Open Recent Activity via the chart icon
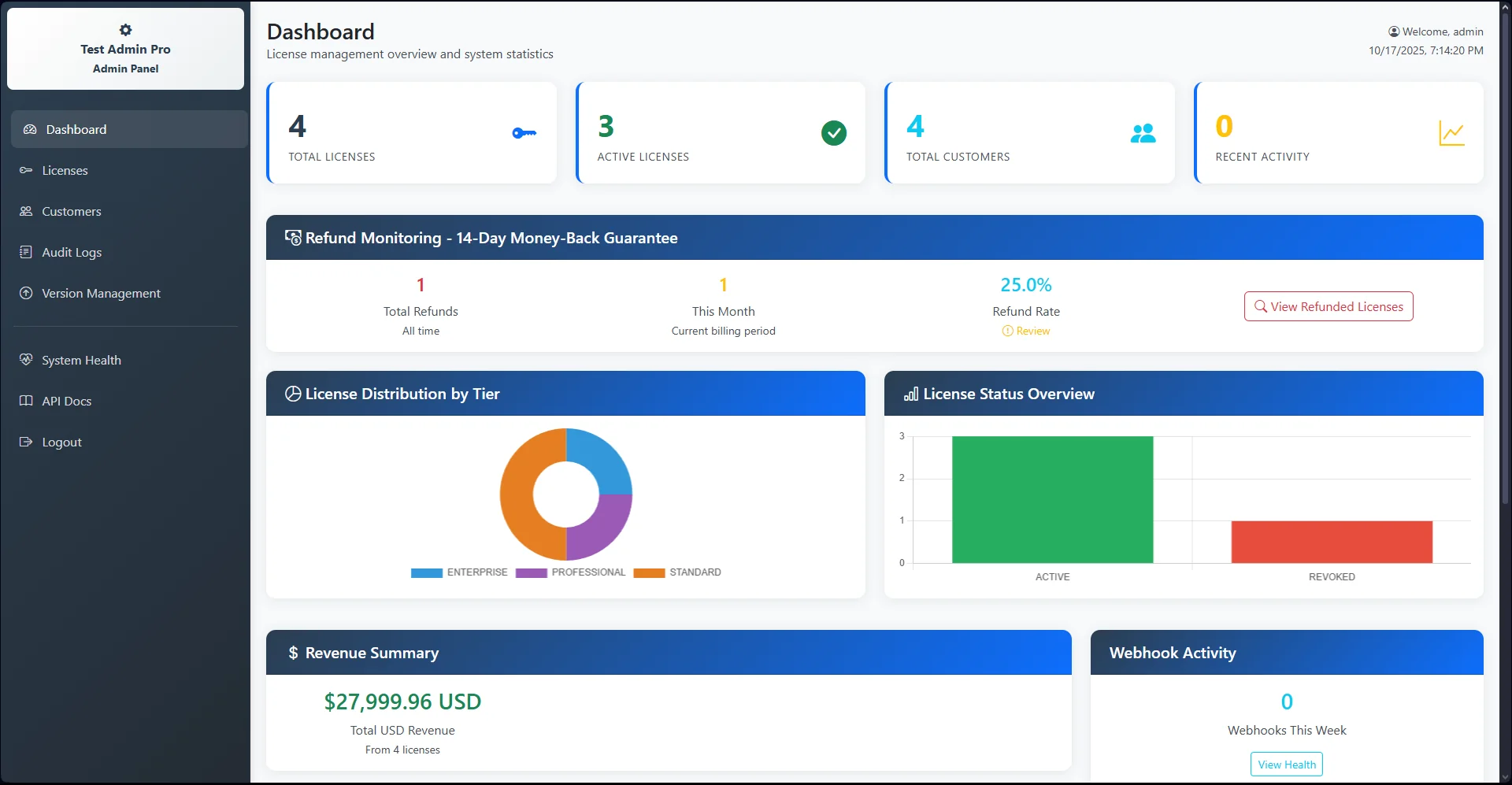The width and height of the screenshot is (1512, 785). click(x=1453, y=133)
